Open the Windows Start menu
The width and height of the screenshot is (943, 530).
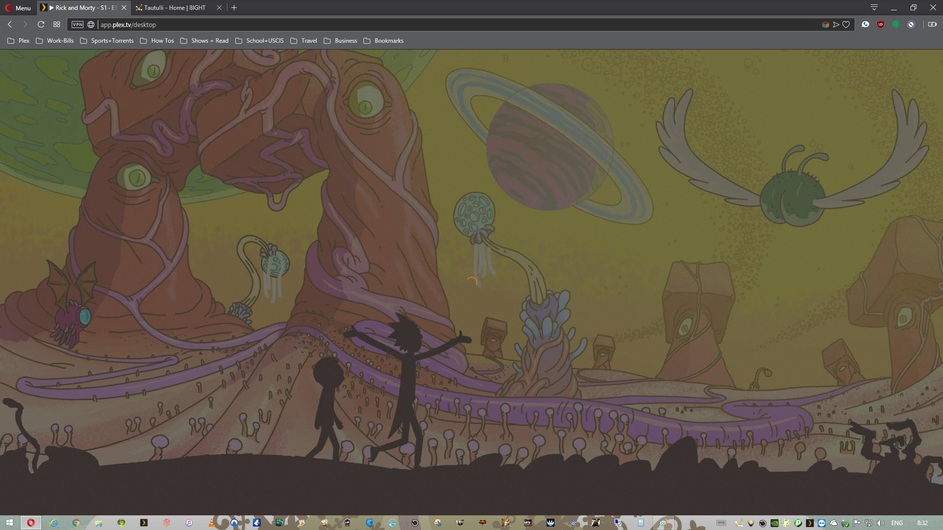(9, 523)
